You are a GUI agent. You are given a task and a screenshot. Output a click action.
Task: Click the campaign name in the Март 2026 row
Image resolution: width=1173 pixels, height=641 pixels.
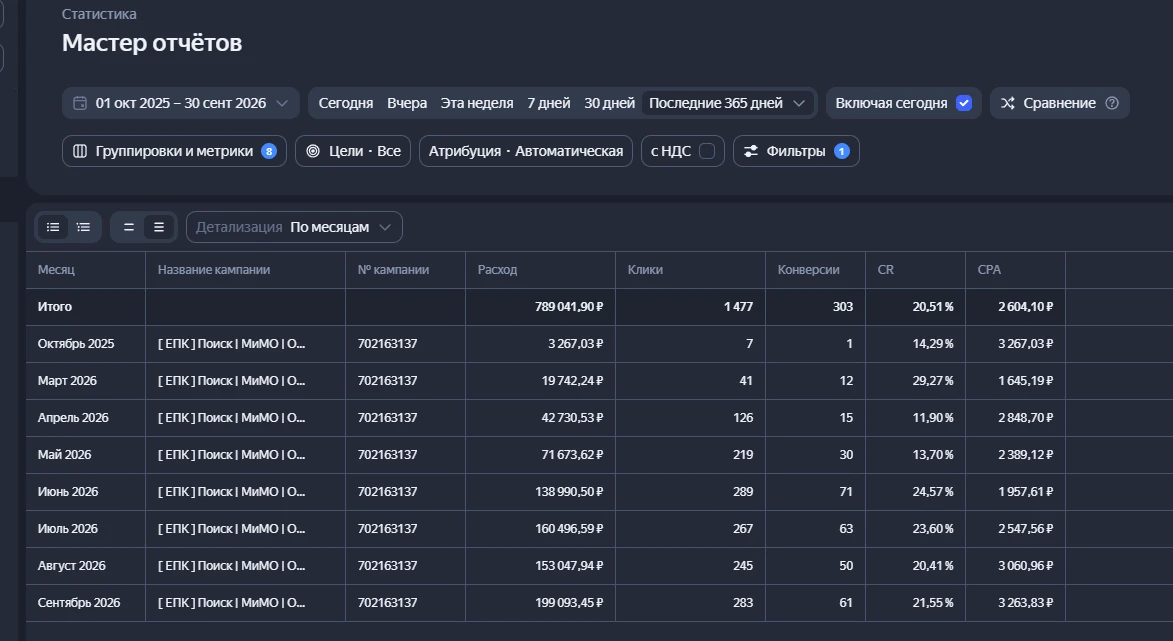point(231,381)
